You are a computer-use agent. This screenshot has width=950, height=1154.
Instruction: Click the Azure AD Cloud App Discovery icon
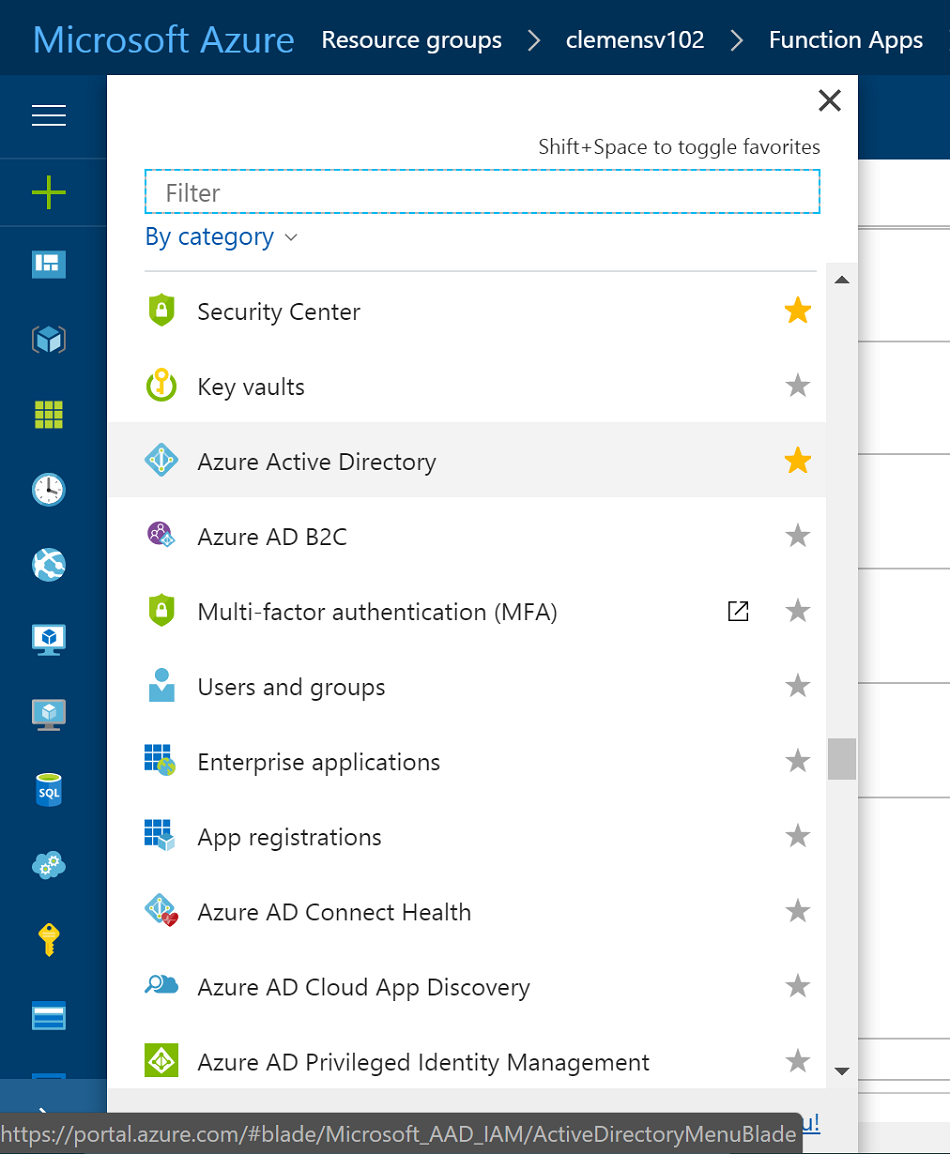(x=161, y=984)
